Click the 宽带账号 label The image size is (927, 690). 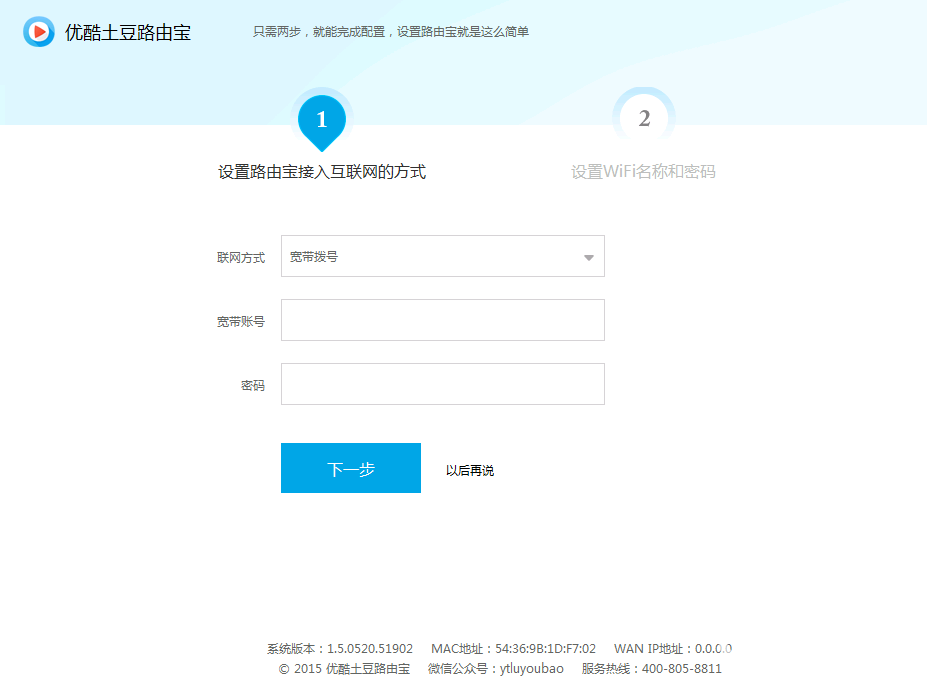(x=241, y=321)
